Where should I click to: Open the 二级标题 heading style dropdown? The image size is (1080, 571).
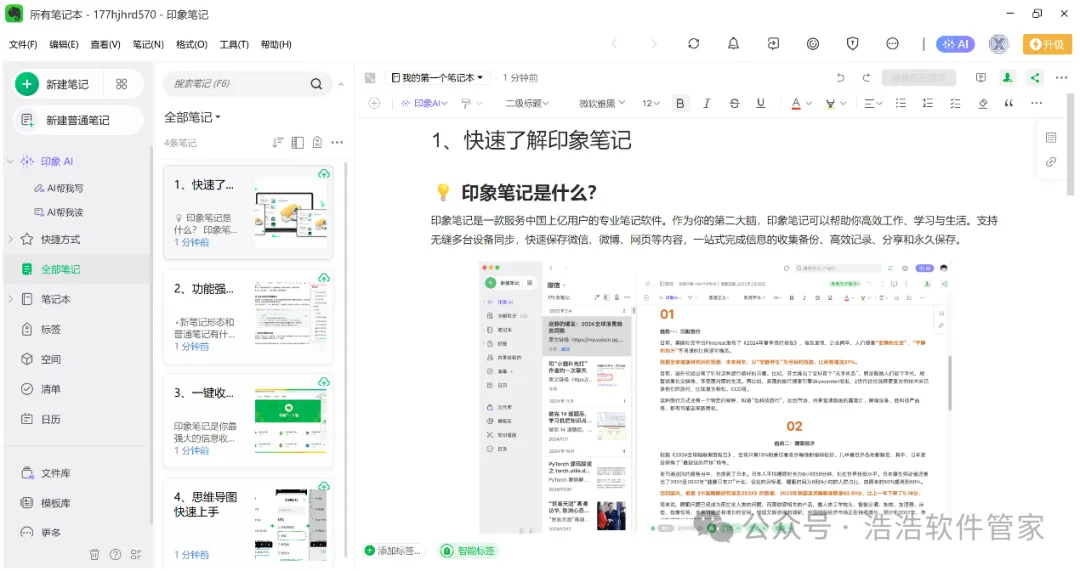527,103
